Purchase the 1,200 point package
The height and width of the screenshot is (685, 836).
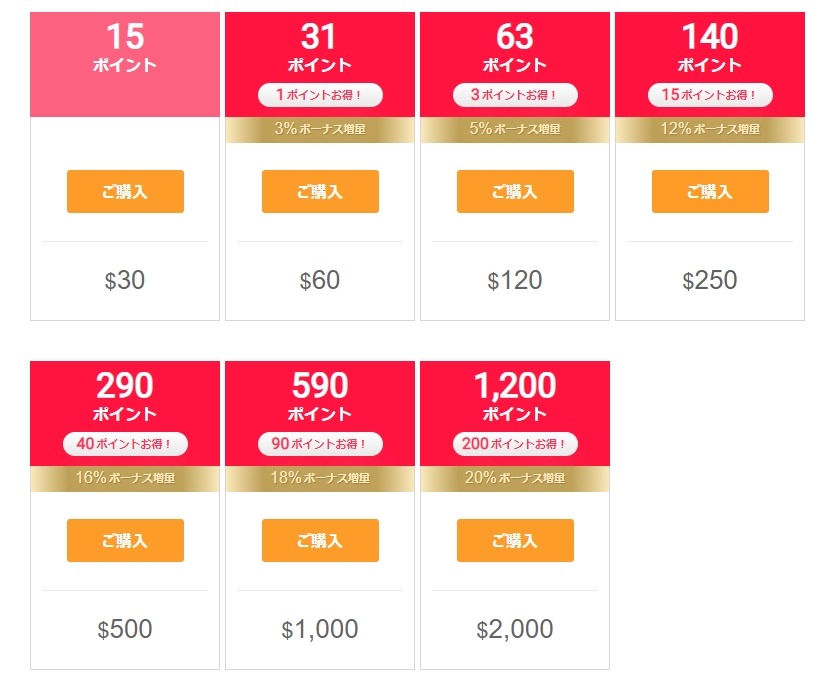coord(515,540)
